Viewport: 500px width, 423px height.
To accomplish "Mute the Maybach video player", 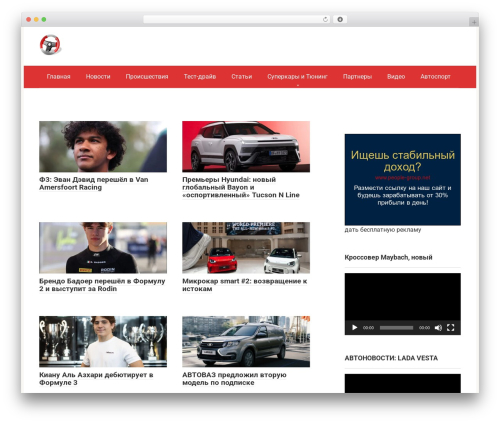I will pyautogui.click(x=438, y=328).
